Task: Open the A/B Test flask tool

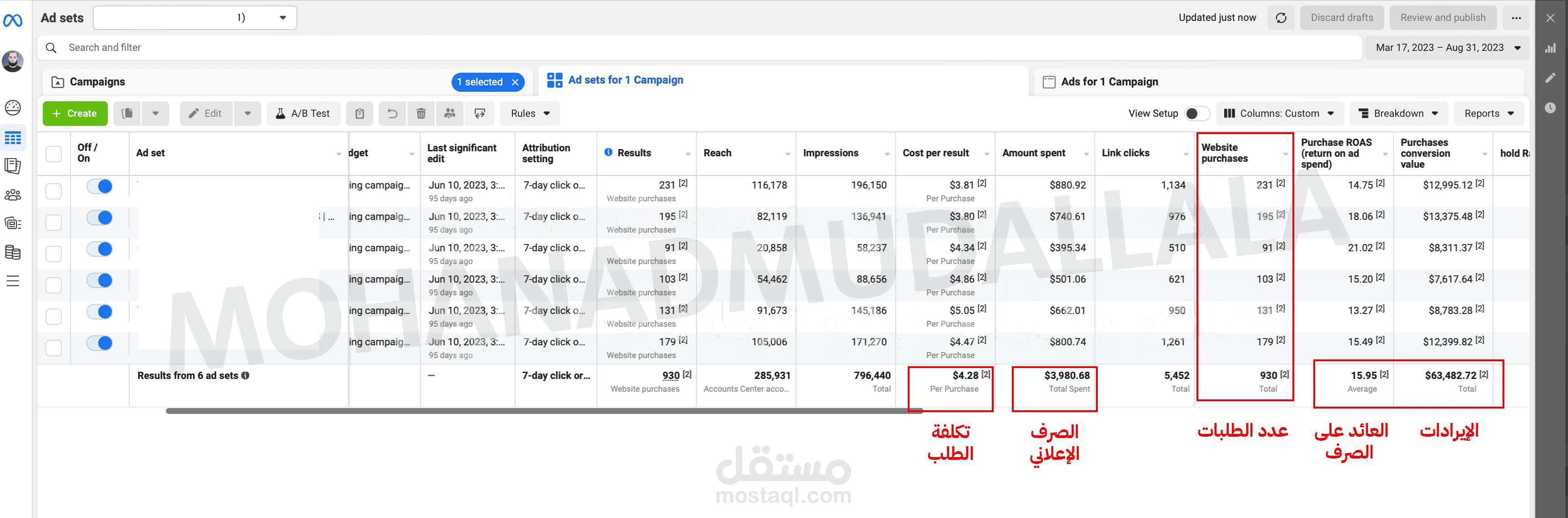Action: pos(303,114)
